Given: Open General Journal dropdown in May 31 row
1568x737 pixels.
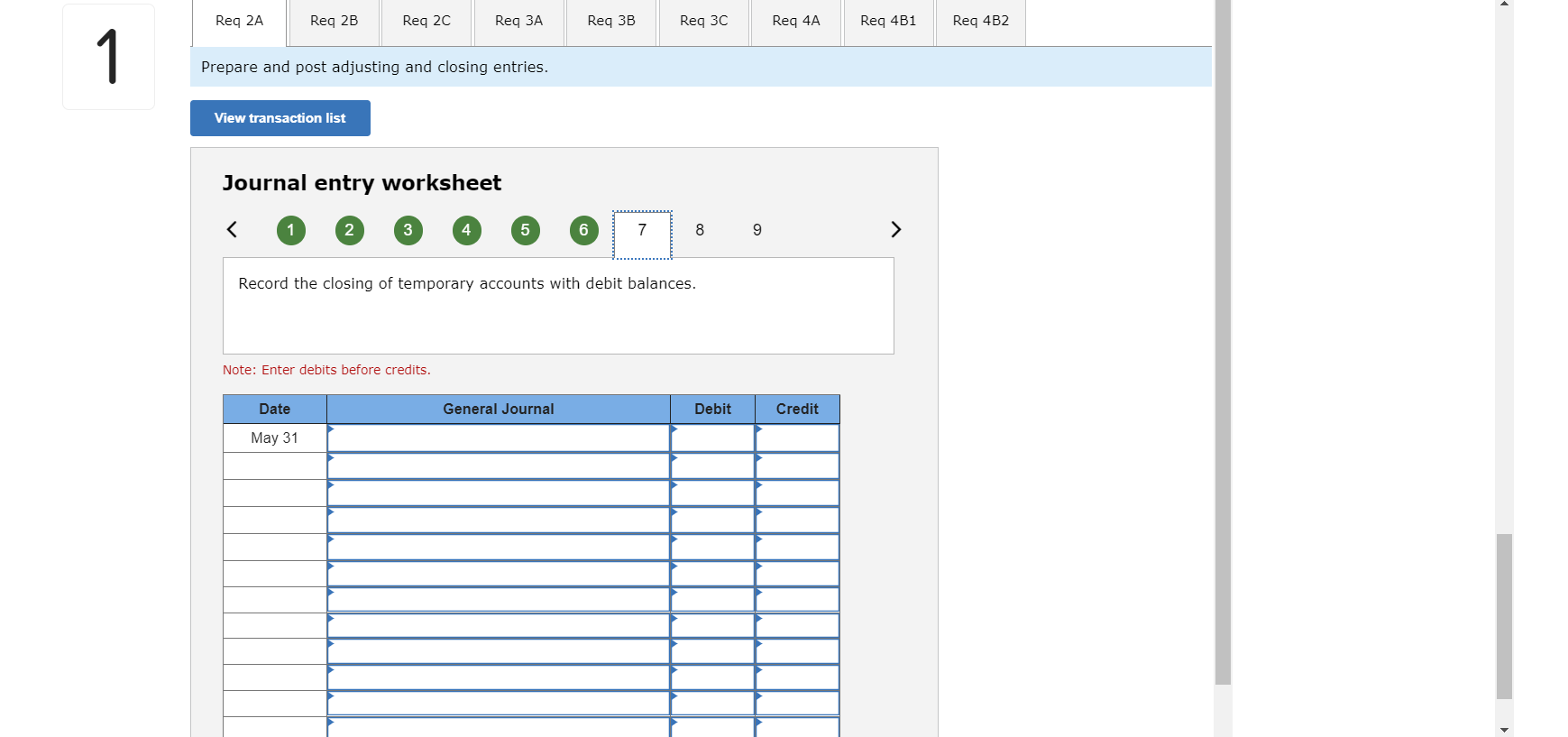Looking at the screenshot, I should (x=499, y=438).
